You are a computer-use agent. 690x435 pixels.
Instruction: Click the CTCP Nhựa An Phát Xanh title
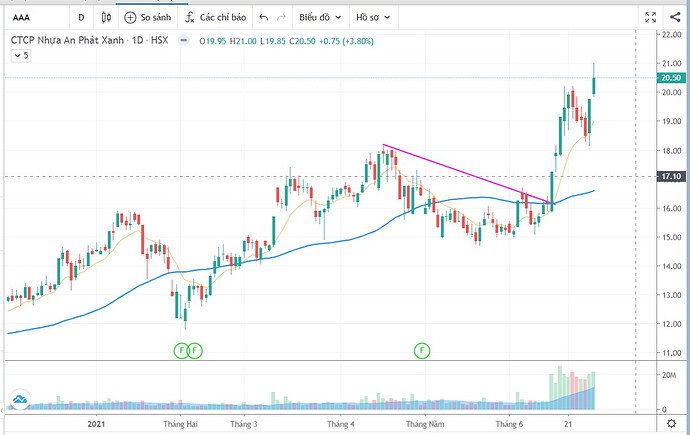click(x=67, y=40)
